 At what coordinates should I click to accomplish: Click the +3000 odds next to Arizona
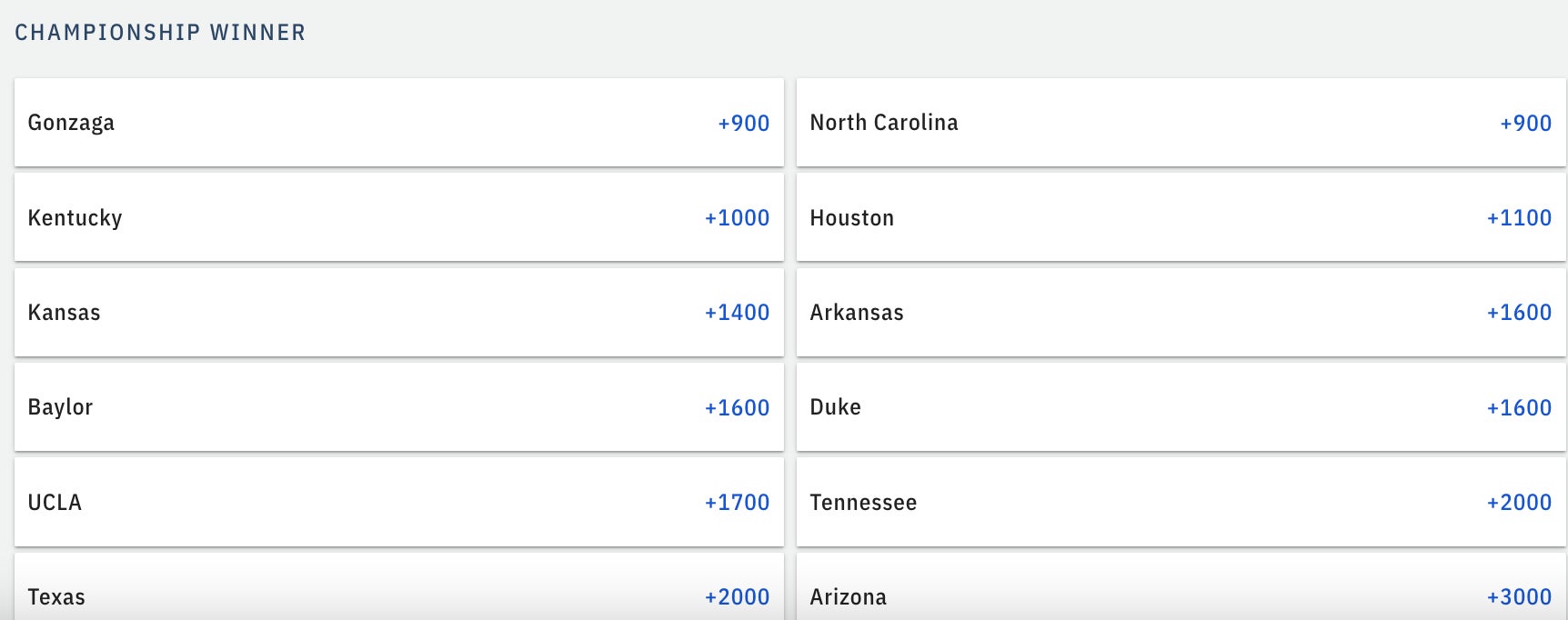1519,597
